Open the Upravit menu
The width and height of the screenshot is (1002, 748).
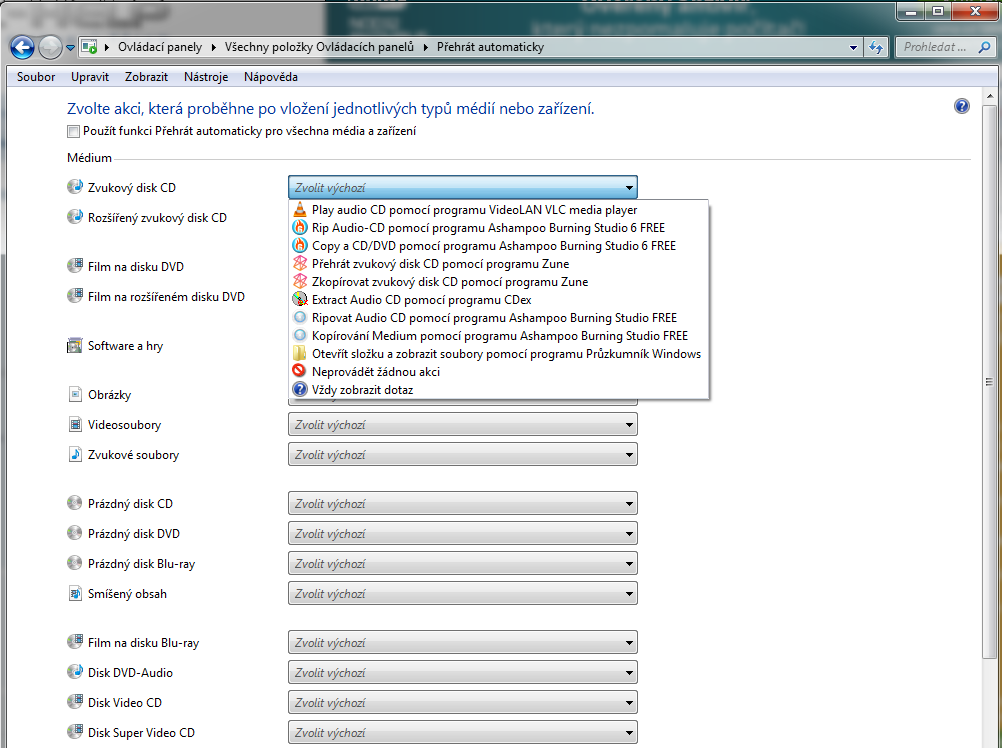pos(90,77)
